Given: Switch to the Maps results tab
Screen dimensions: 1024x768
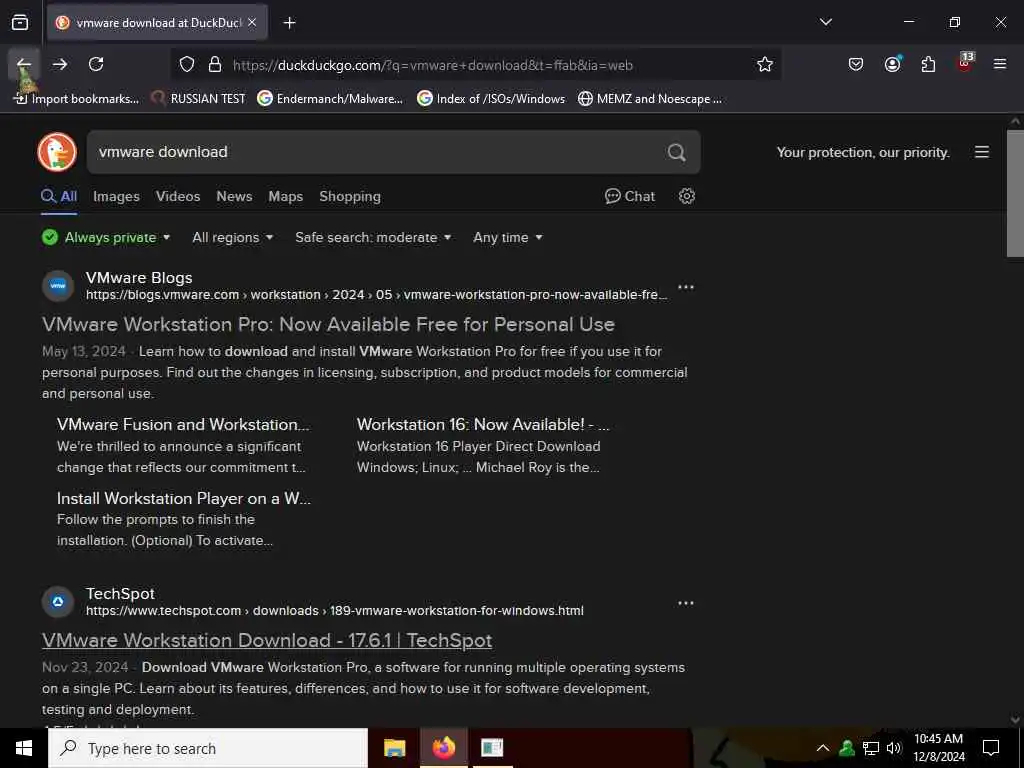Looking at the screenshot, I should point(285,197).
